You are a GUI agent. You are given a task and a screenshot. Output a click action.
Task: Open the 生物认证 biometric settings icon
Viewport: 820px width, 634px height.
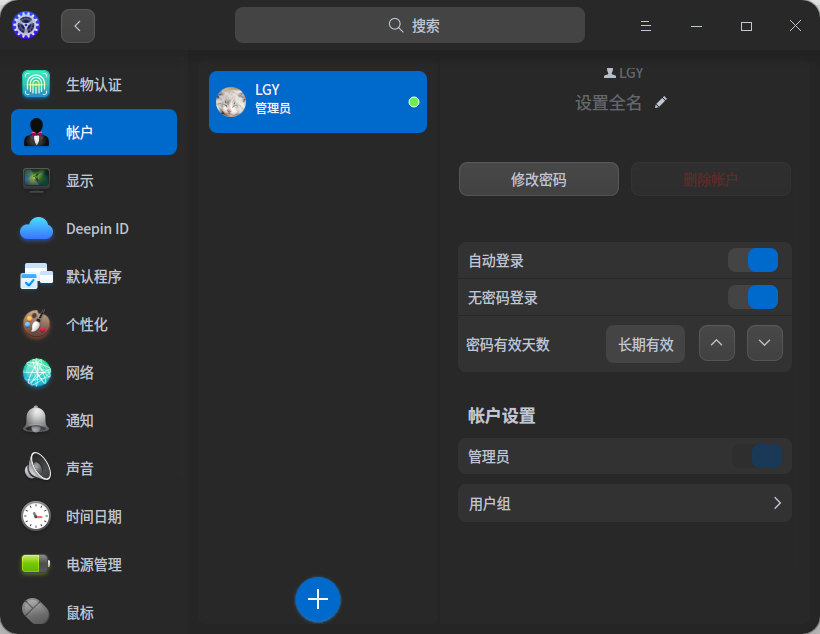(x=36, y=84)
